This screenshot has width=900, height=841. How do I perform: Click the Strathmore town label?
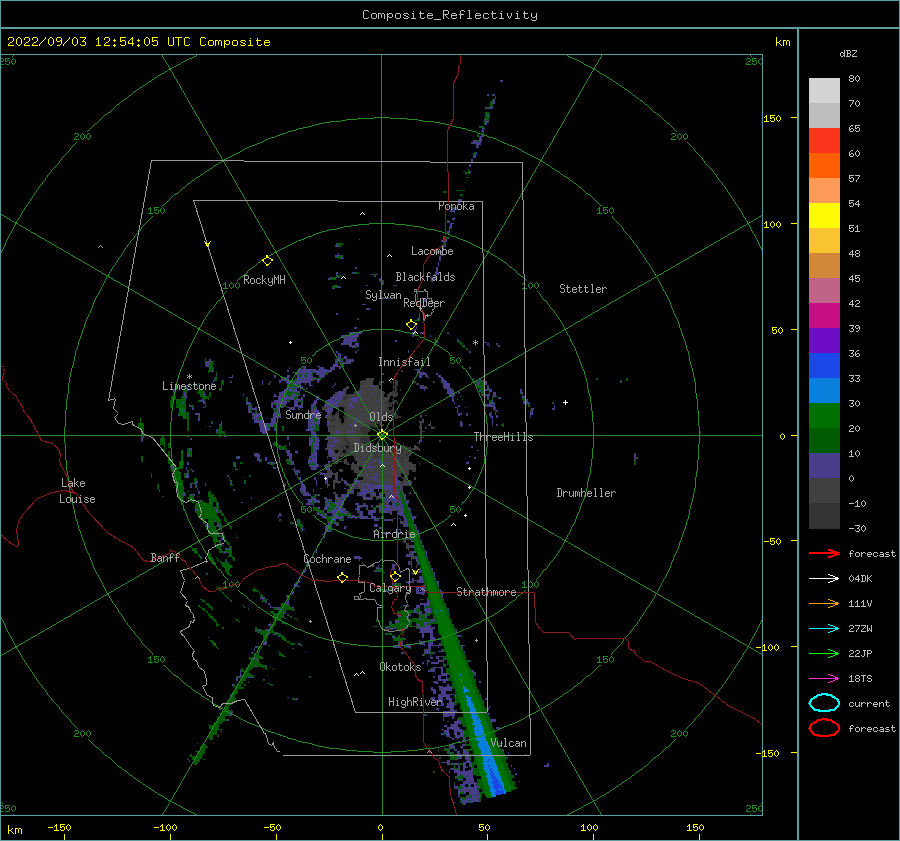click(486, 592)
